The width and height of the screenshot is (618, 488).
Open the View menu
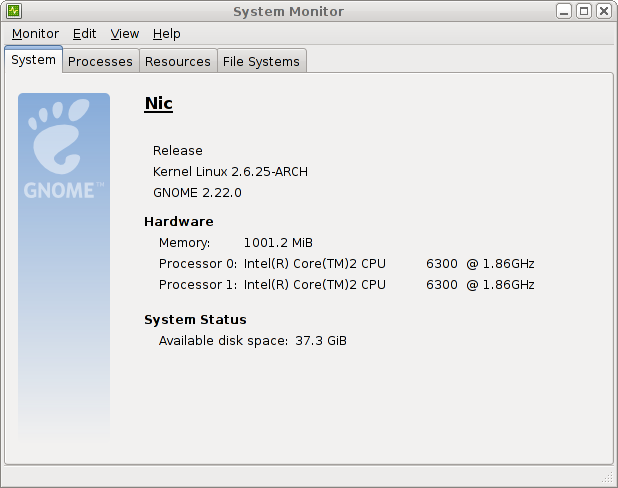coord(125,34)
